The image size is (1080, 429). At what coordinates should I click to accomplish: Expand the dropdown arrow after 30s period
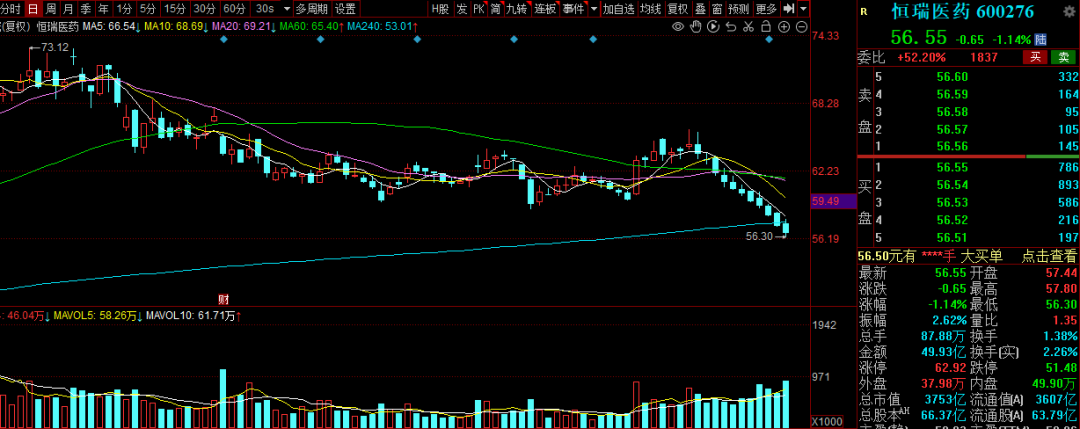pos(286,8)
